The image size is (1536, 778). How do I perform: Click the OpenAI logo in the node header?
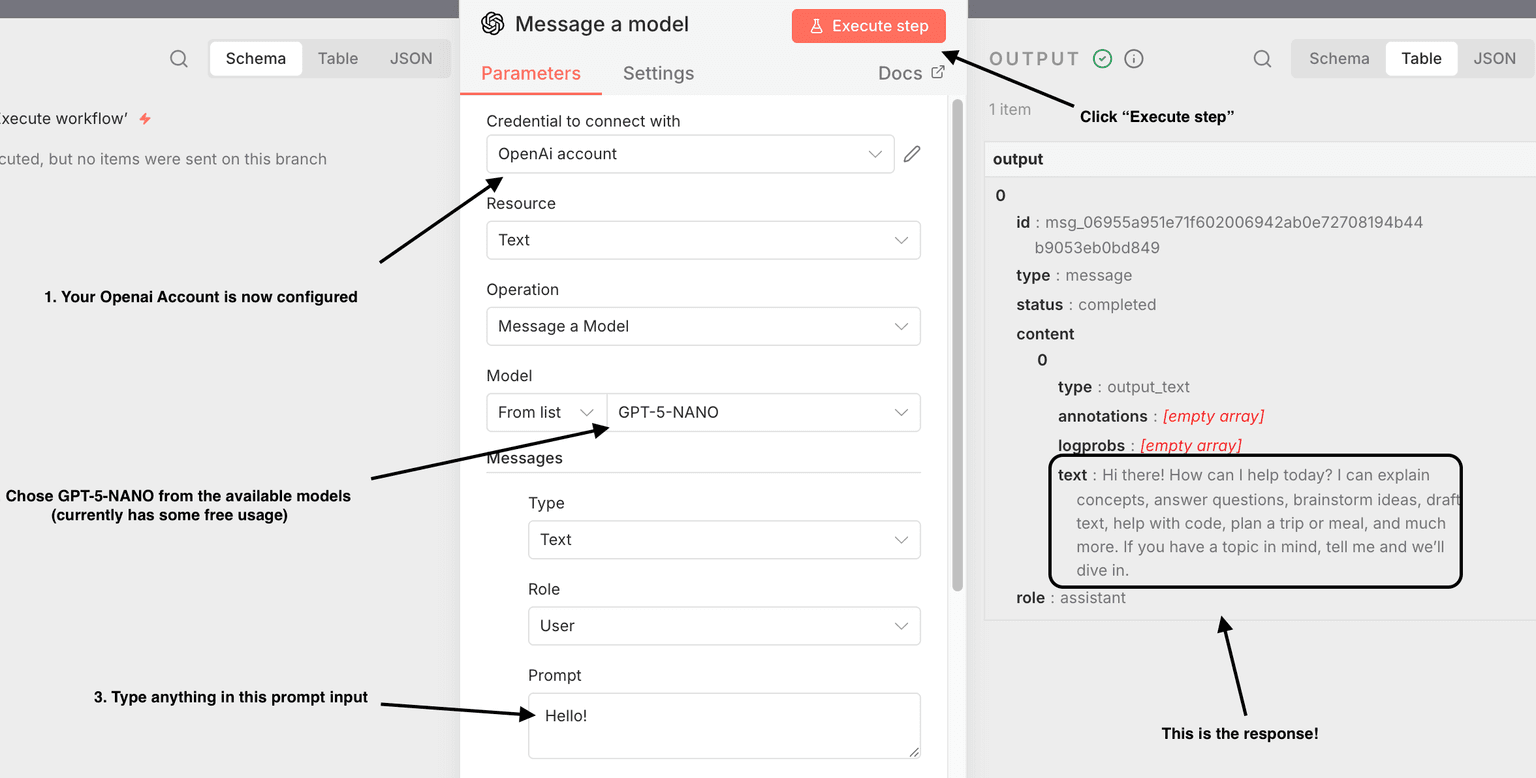click(x=492, y=24)
